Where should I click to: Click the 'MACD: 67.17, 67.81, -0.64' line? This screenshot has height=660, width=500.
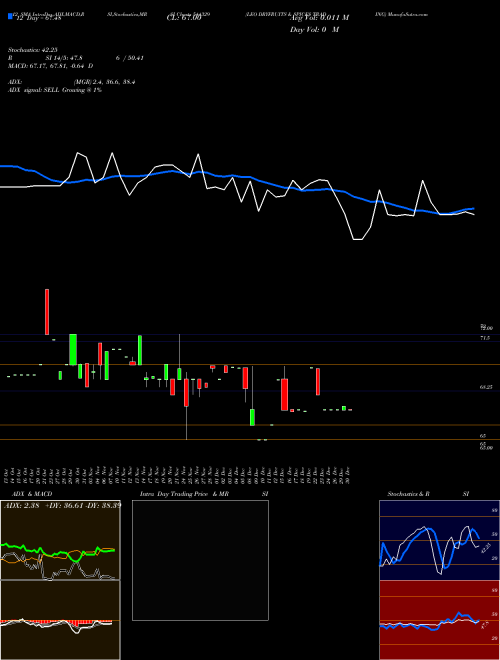[x=51, y=66]
